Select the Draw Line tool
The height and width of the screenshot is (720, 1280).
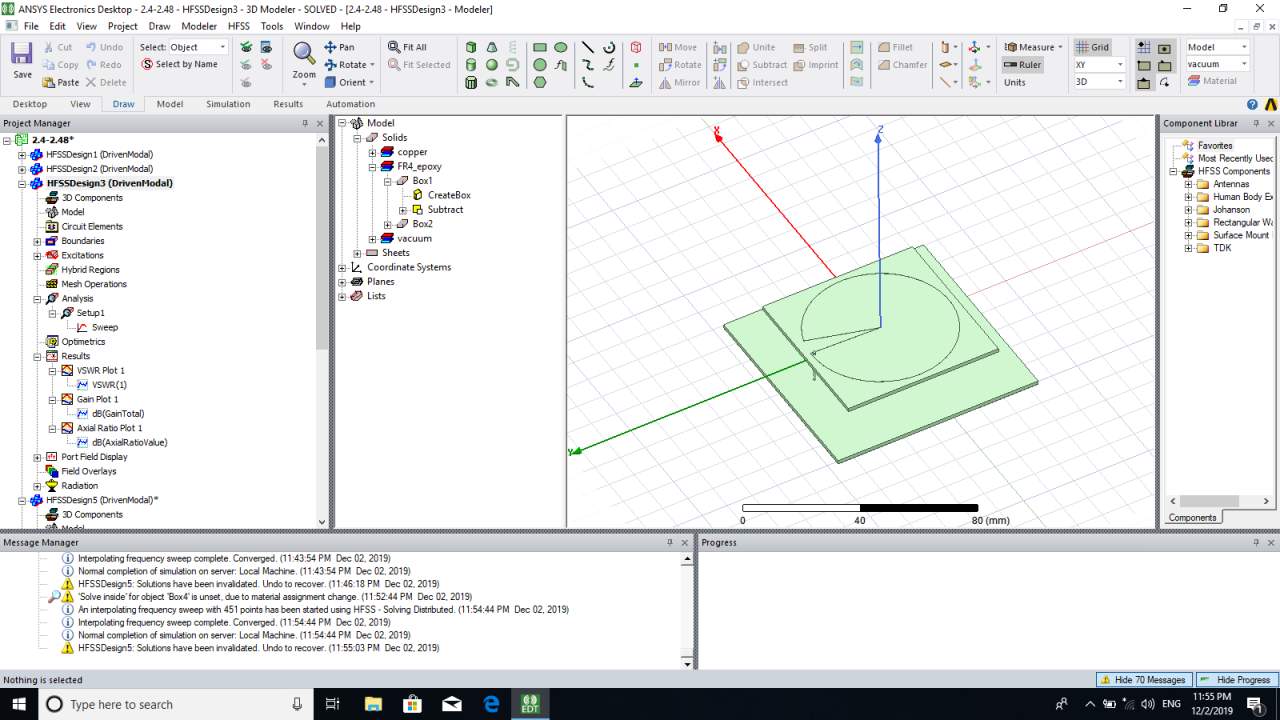point(588,47)
